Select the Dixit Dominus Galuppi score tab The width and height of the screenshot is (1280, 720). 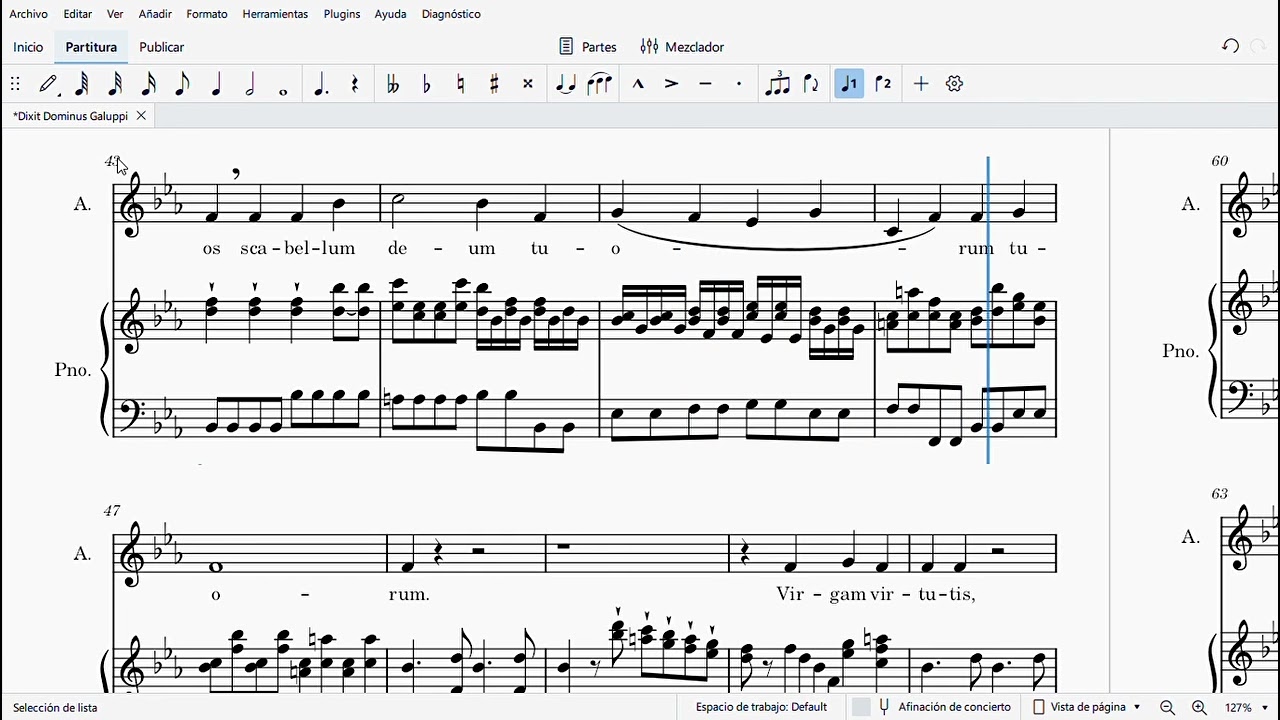click(70, 116)
